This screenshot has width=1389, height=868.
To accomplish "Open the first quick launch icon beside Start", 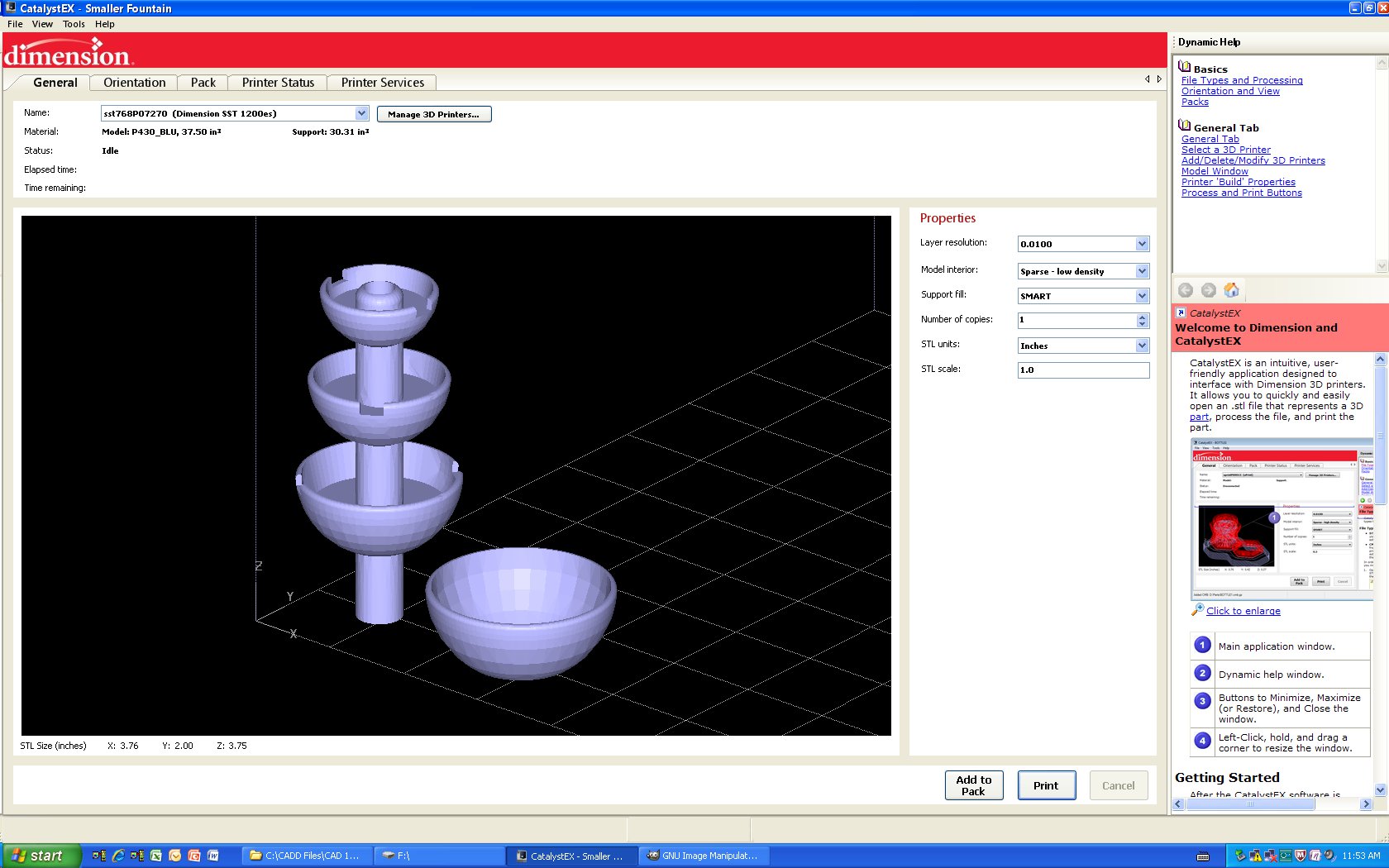I will point(99,856).
